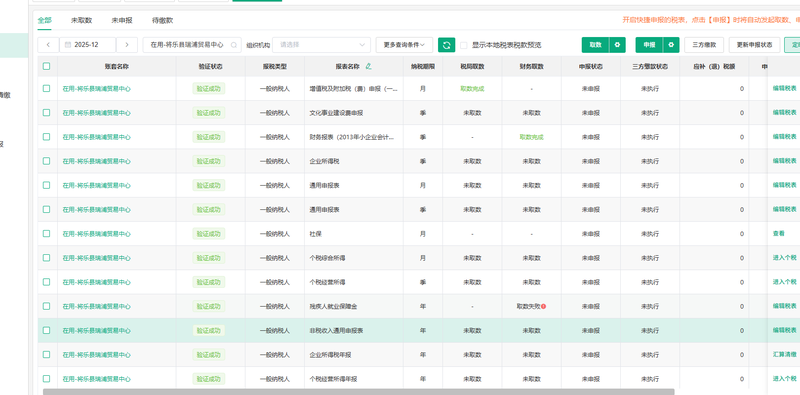The height and width of the screenshot is (395, 800).
Task: Click 未执行 status in 个税经营所得年报 row
Action: tap(650, 379)
